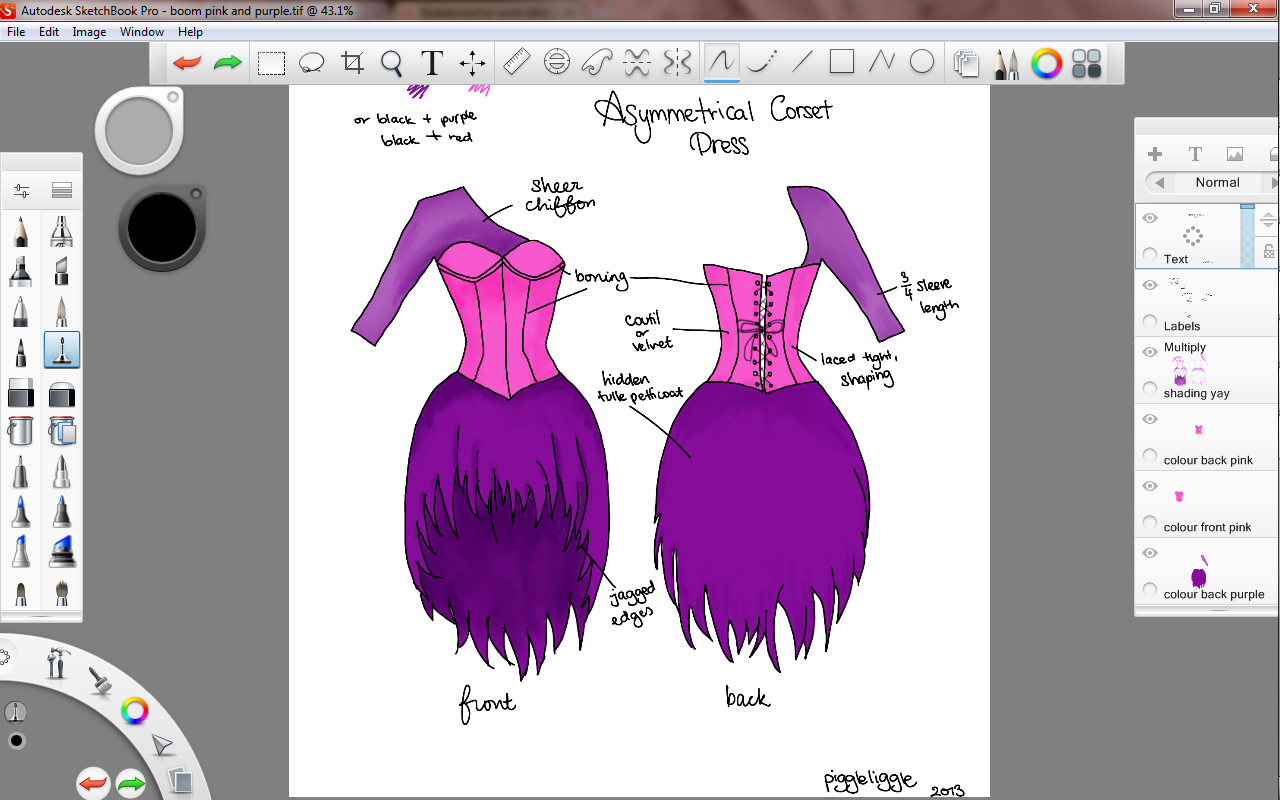
Task: Open the color wheel in the lagoon
Action: point(134,711)
